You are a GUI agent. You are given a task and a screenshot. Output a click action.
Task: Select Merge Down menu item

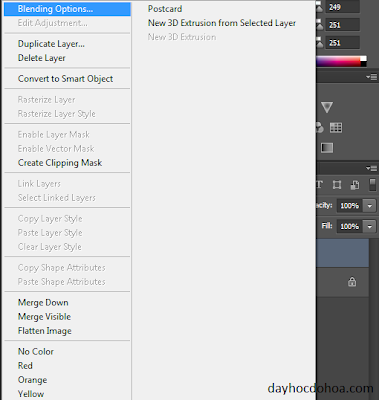43,302
